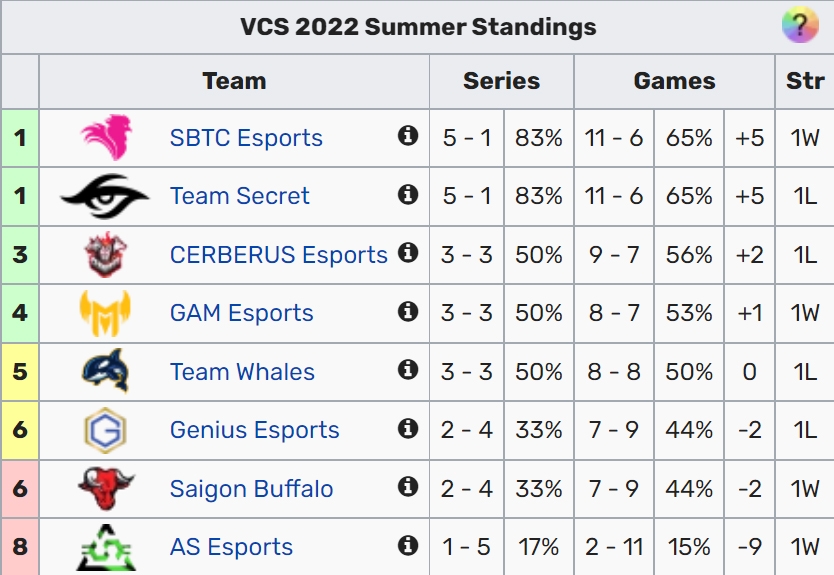Click the GAM Esports golden logo
The width and height of the screenshot is (834, 575).
(105, 313)
